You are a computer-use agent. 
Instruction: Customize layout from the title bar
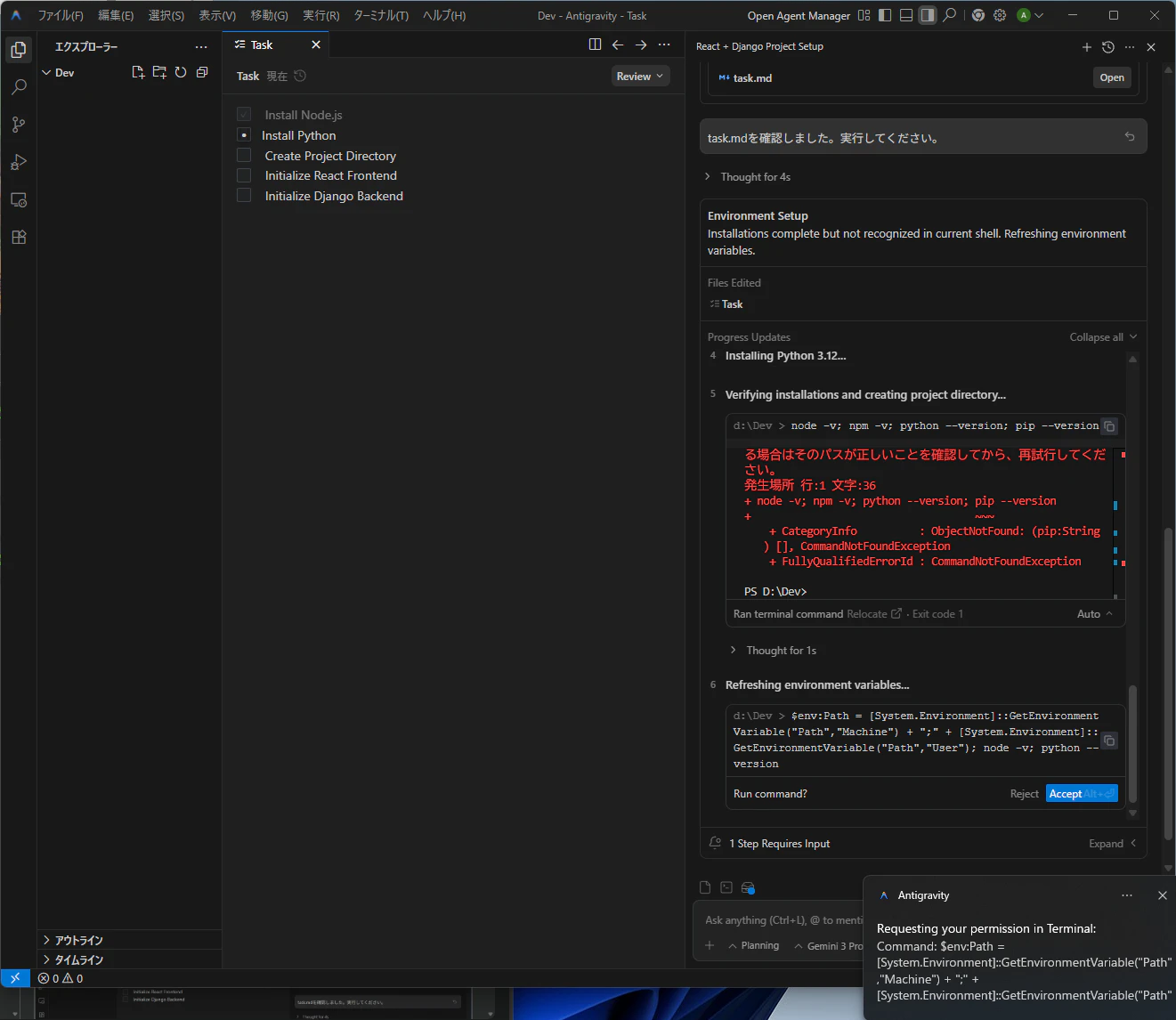pos(864,15)
